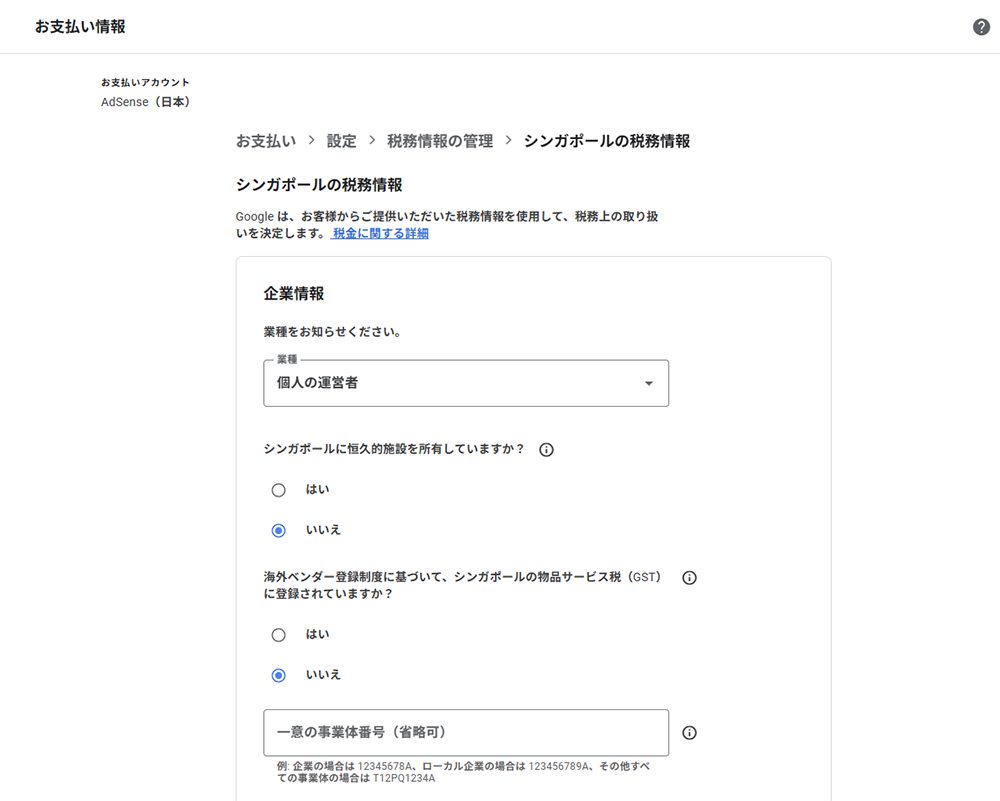Click chevron between お支払い and 設定

312,141
